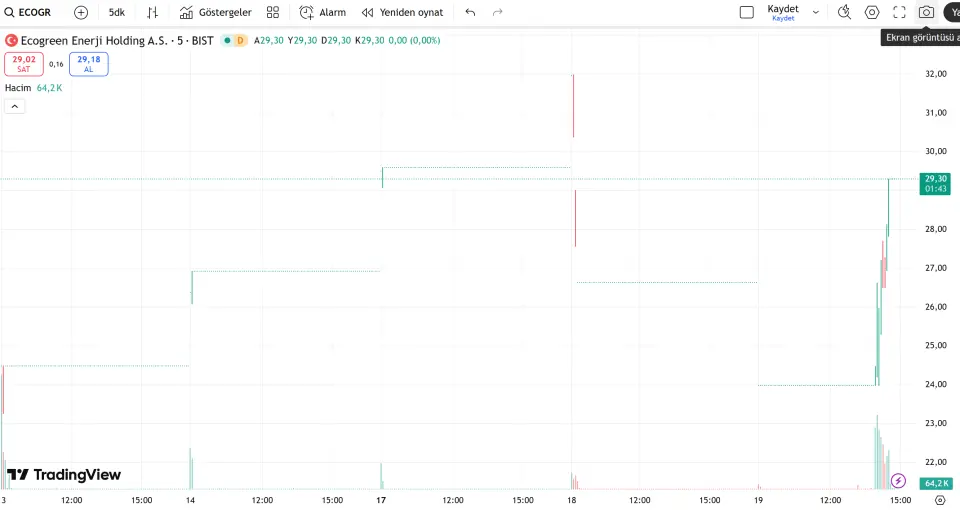
Task: Undo the last chart action
Action: (x=470, y=12)
